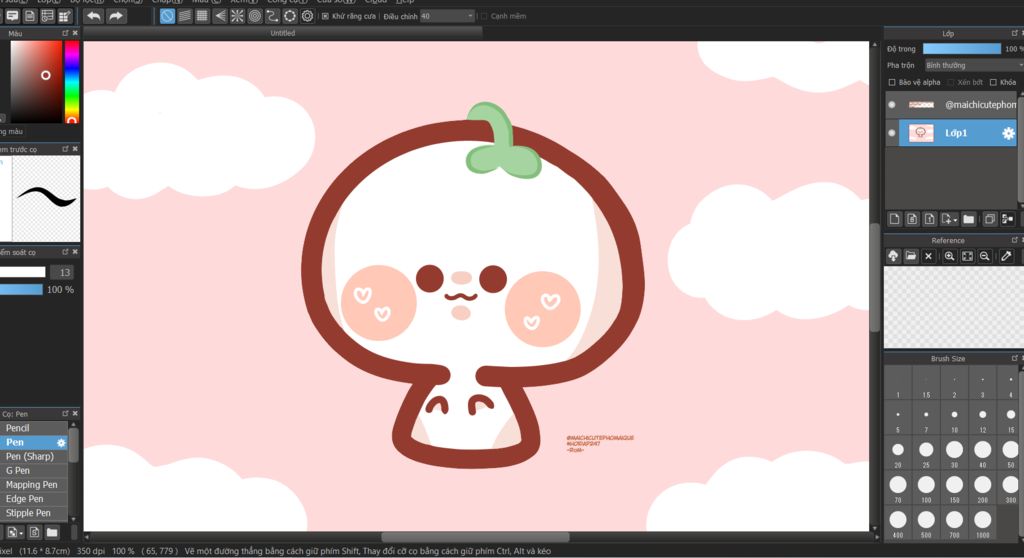Image resolution: width=1024 pixels, height=558 pixels.
Task: Open reference image from folder
Action: 911,256
